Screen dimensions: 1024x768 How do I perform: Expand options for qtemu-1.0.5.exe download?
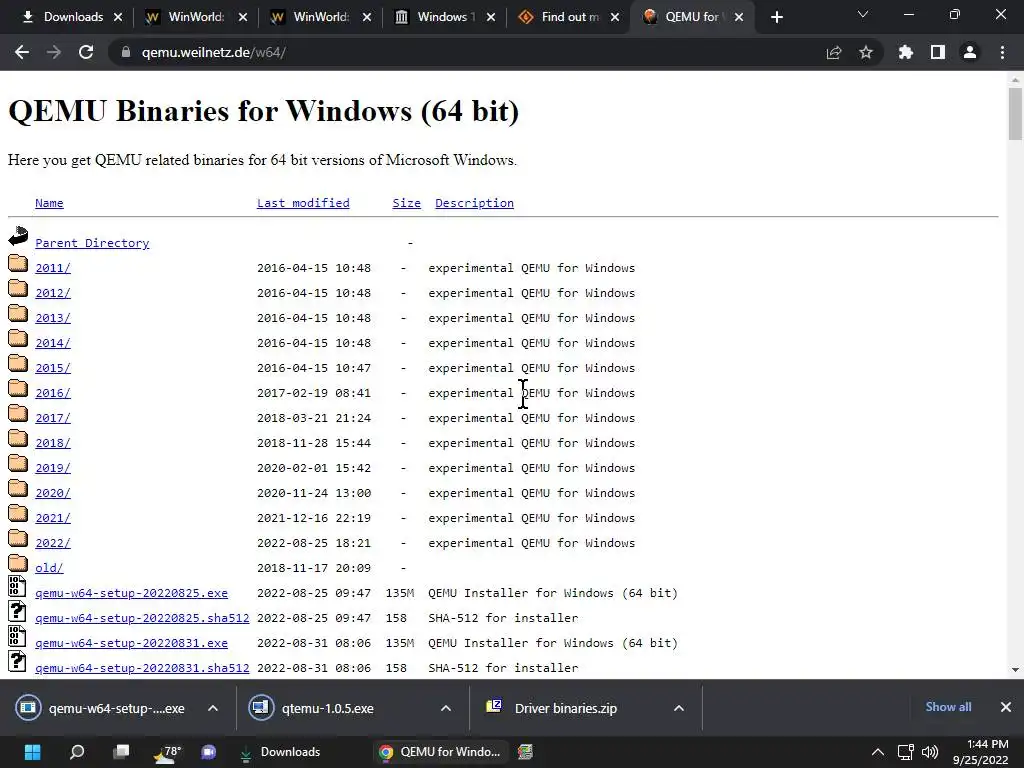(446, 708)
